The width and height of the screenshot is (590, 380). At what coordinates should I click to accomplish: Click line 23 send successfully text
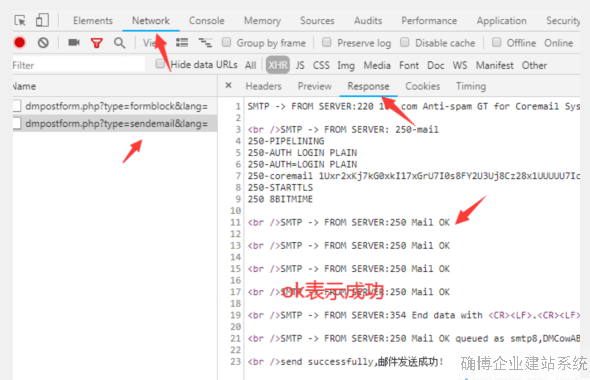click(345, 362)
